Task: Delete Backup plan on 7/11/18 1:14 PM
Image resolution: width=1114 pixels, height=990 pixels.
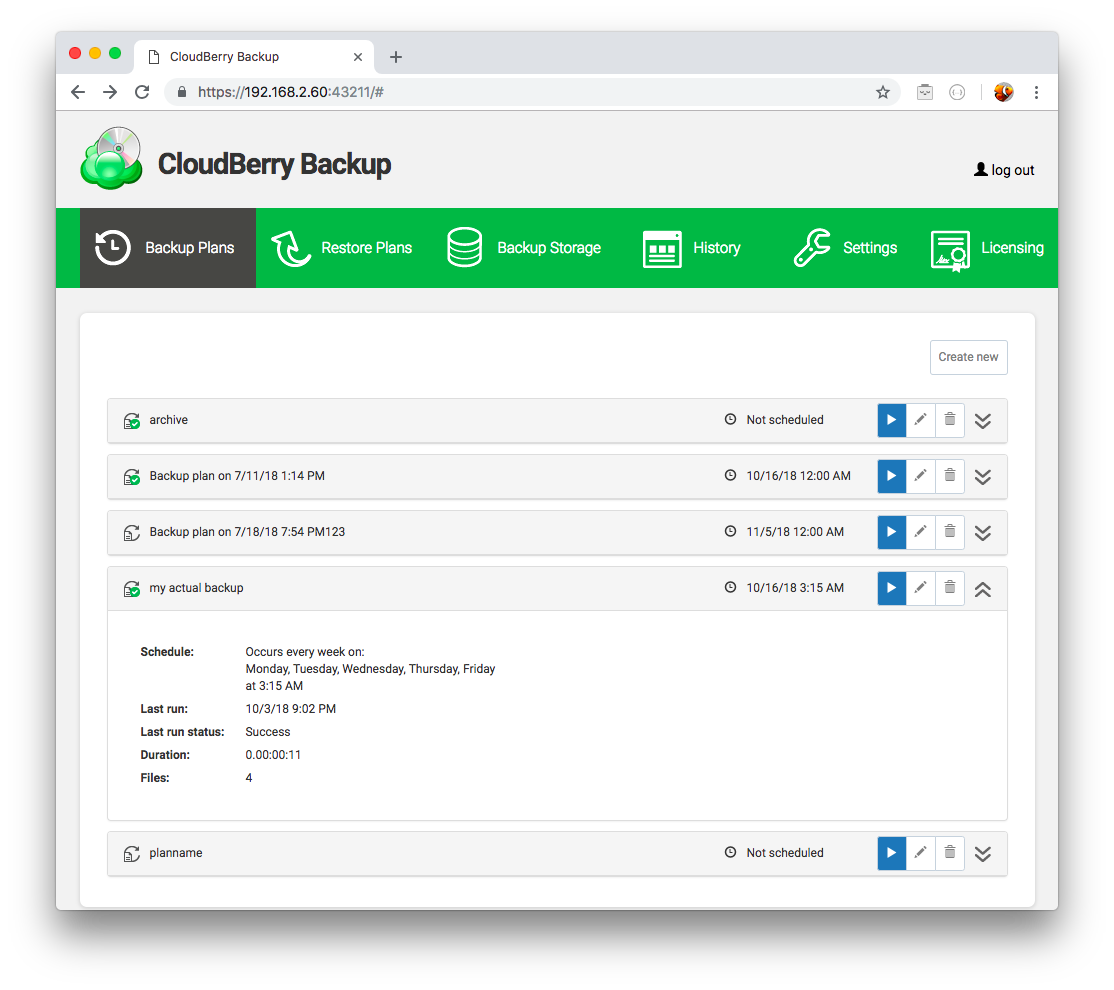Action: pos(950,476)
